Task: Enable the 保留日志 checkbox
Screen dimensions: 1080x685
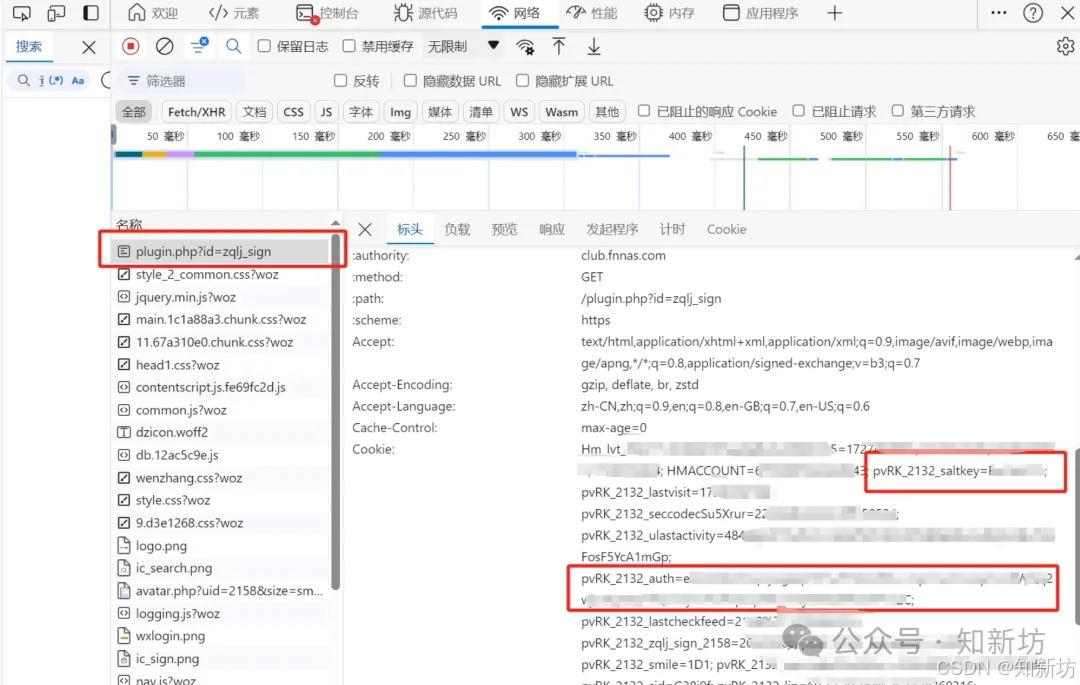Action: [x=264, y=47]
